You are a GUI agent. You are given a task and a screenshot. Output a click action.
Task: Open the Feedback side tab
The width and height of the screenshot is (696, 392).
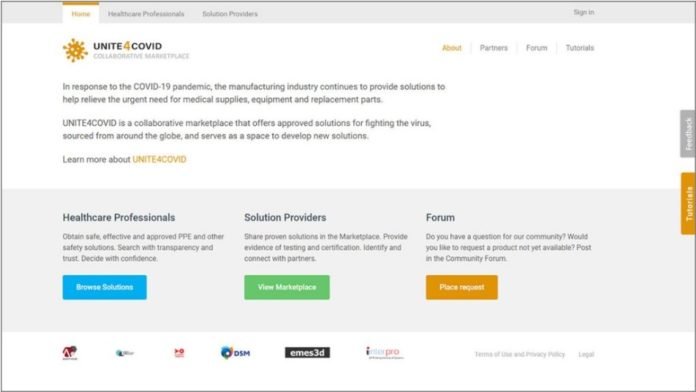click(688, 134)
